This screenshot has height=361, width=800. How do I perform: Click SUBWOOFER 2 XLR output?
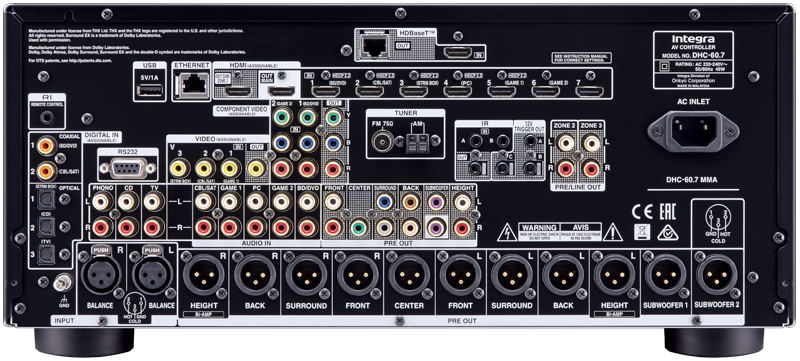pyautogui.click(x=717, y=274)
